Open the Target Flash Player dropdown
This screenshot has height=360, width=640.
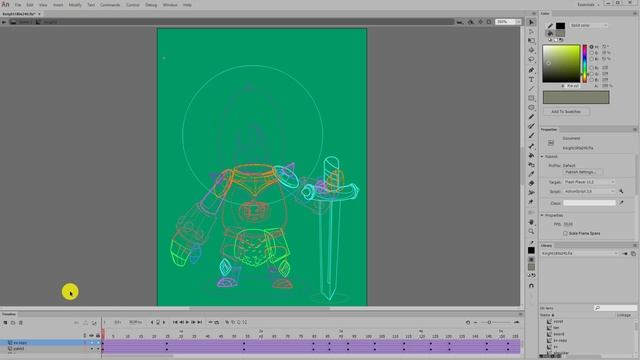pos(589,182)
